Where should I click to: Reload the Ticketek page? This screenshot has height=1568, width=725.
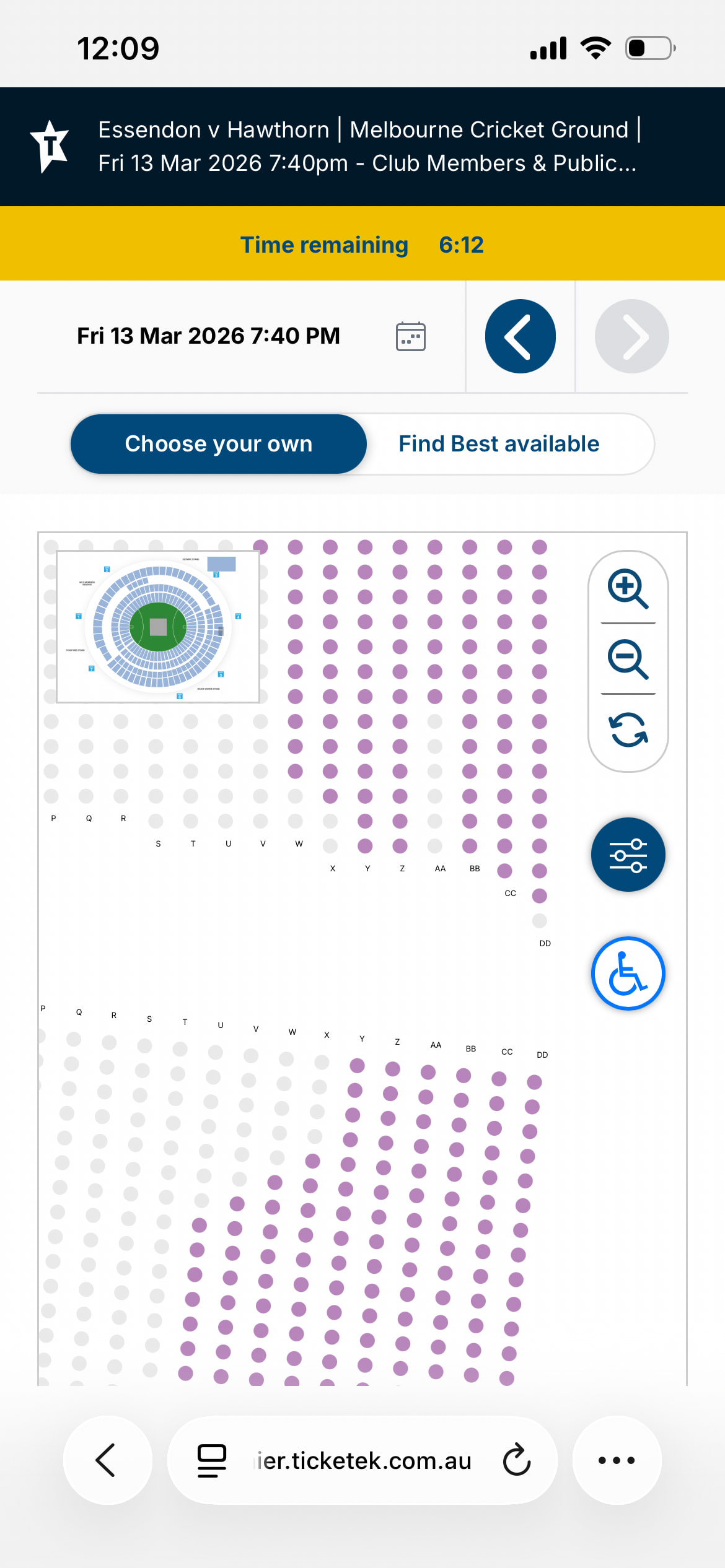517,1460
